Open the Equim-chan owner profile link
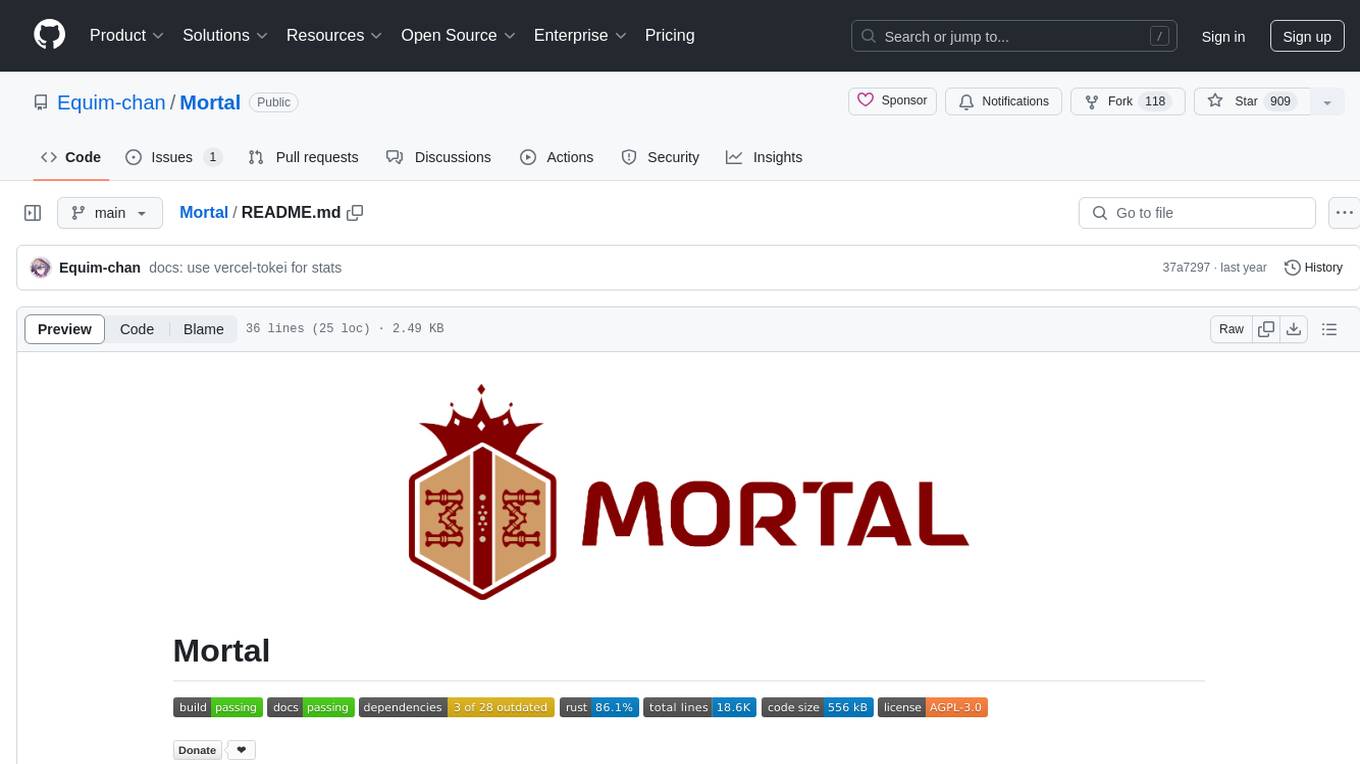 [111, 102]
